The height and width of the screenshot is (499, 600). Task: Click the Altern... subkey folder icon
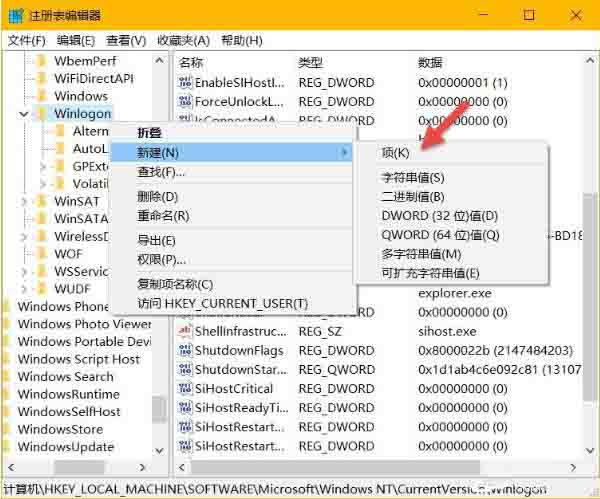point(60,131)
